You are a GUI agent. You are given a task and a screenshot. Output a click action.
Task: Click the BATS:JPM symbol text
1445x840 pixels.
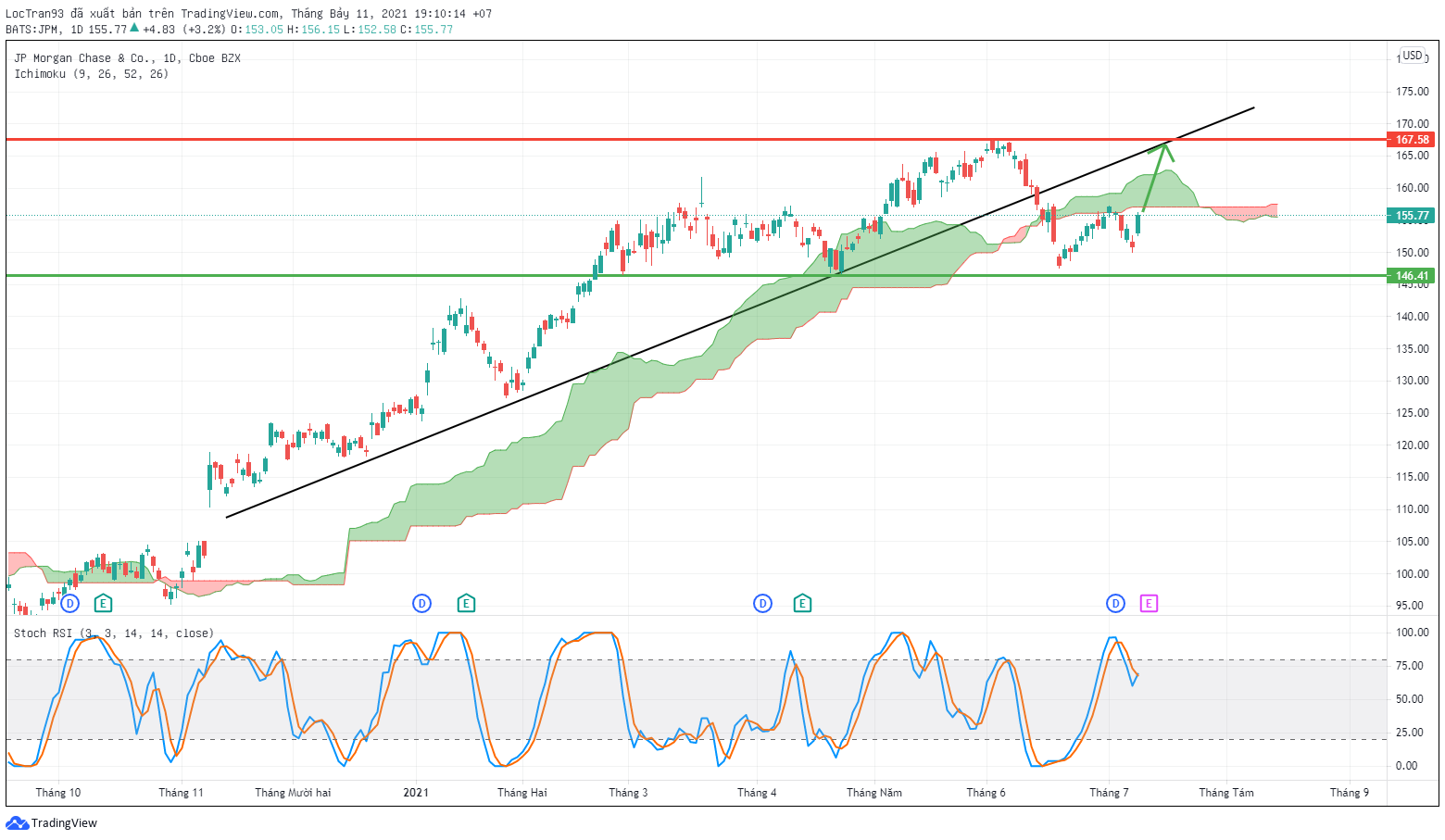pos(33,30)
